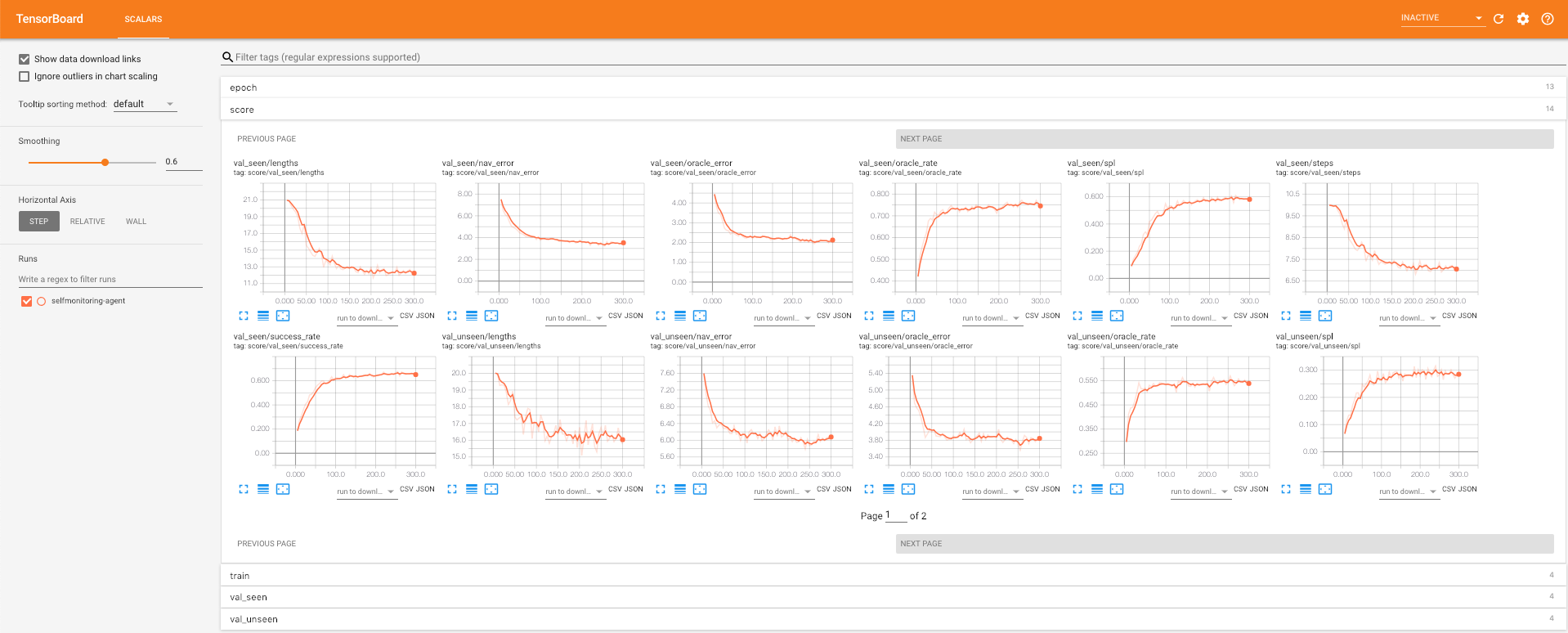The height and width of the screenshot is (633, 1568).
Task: Set horizontal axis to WALL
Action: tap(136, 222)
